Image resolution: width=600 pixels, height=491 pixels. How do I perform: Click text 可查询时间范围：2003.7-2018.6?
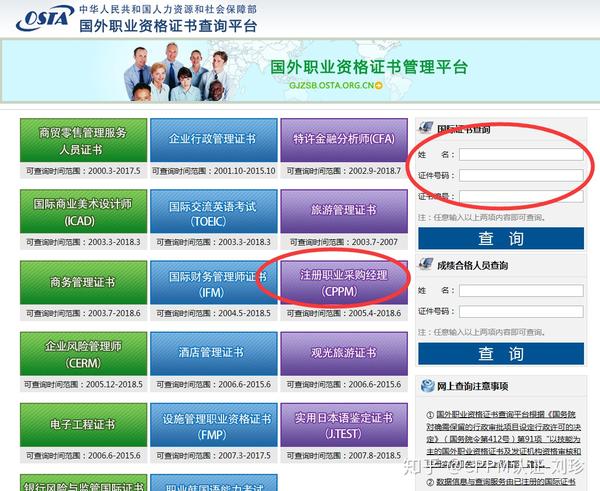(83, 313)
